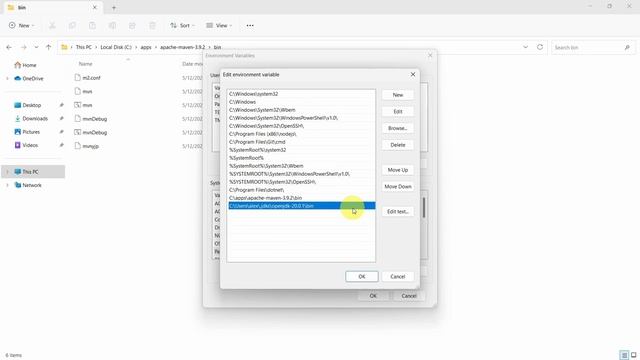Expand the This PC tree node
This screenshot has width=640, height=360.
tap(7, 172)
